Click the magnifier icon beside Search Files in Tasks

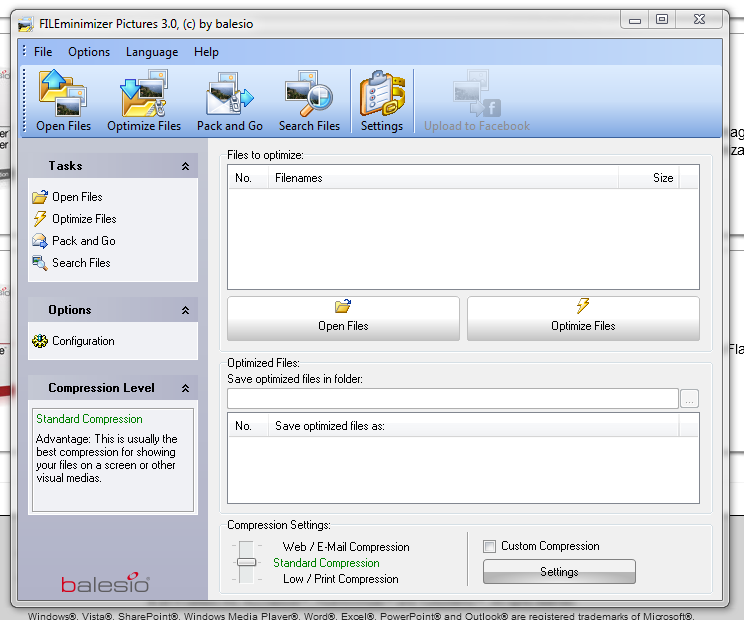(40, 263)
